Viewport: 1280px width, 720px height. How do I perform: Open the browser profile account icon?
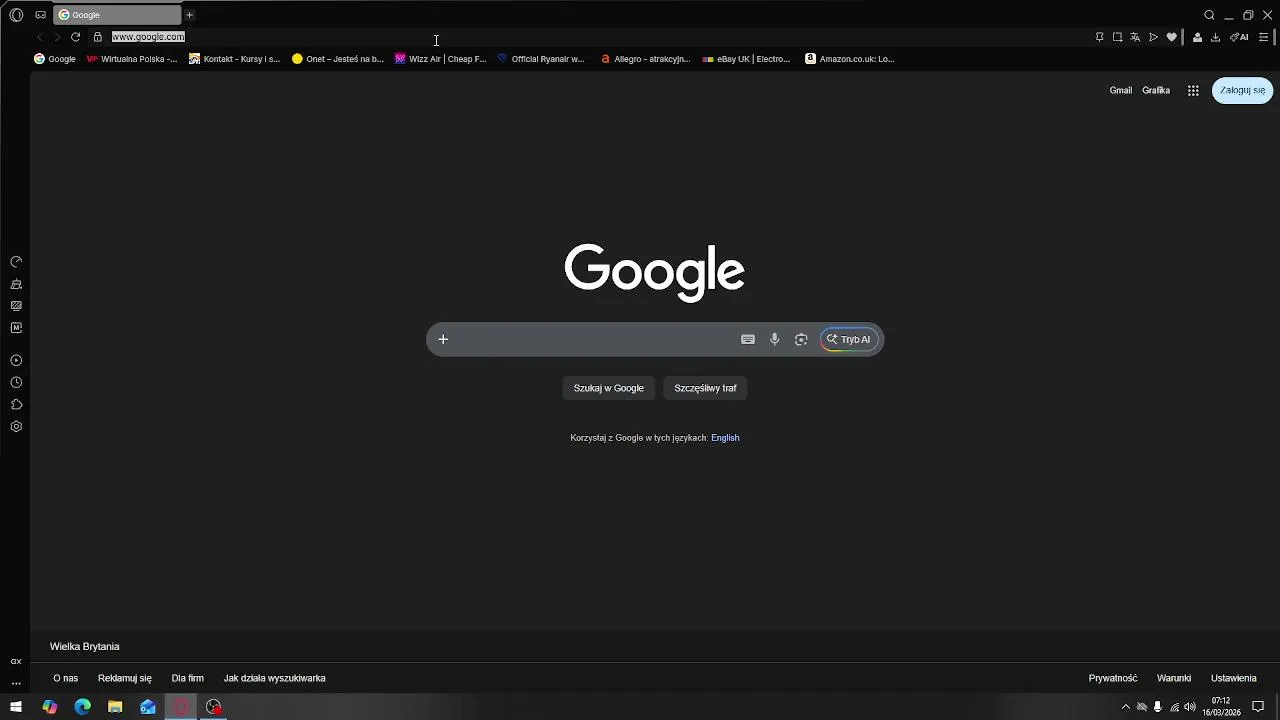coord(1197,37)
